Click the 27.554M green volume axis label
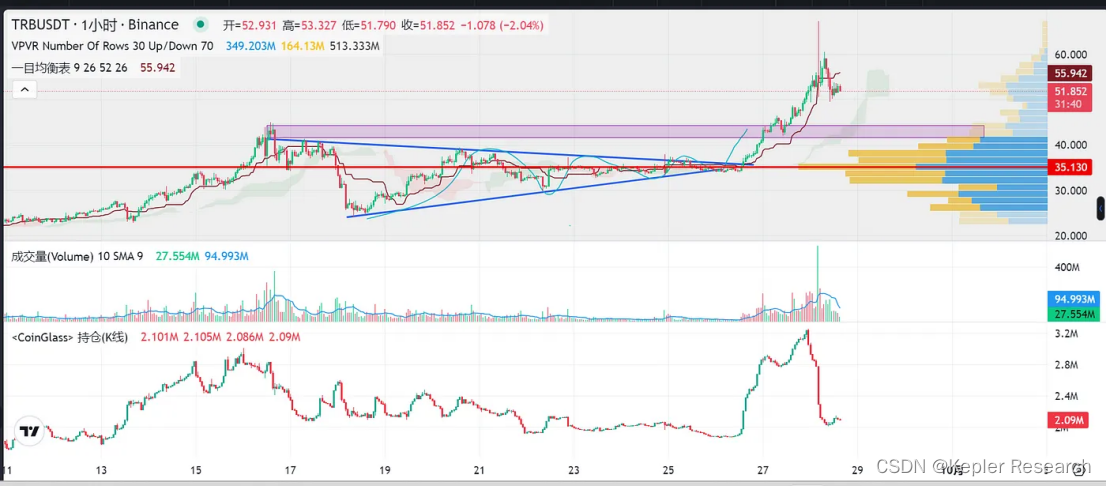Screen dimensions: 1106x486 coord(1072,314)
